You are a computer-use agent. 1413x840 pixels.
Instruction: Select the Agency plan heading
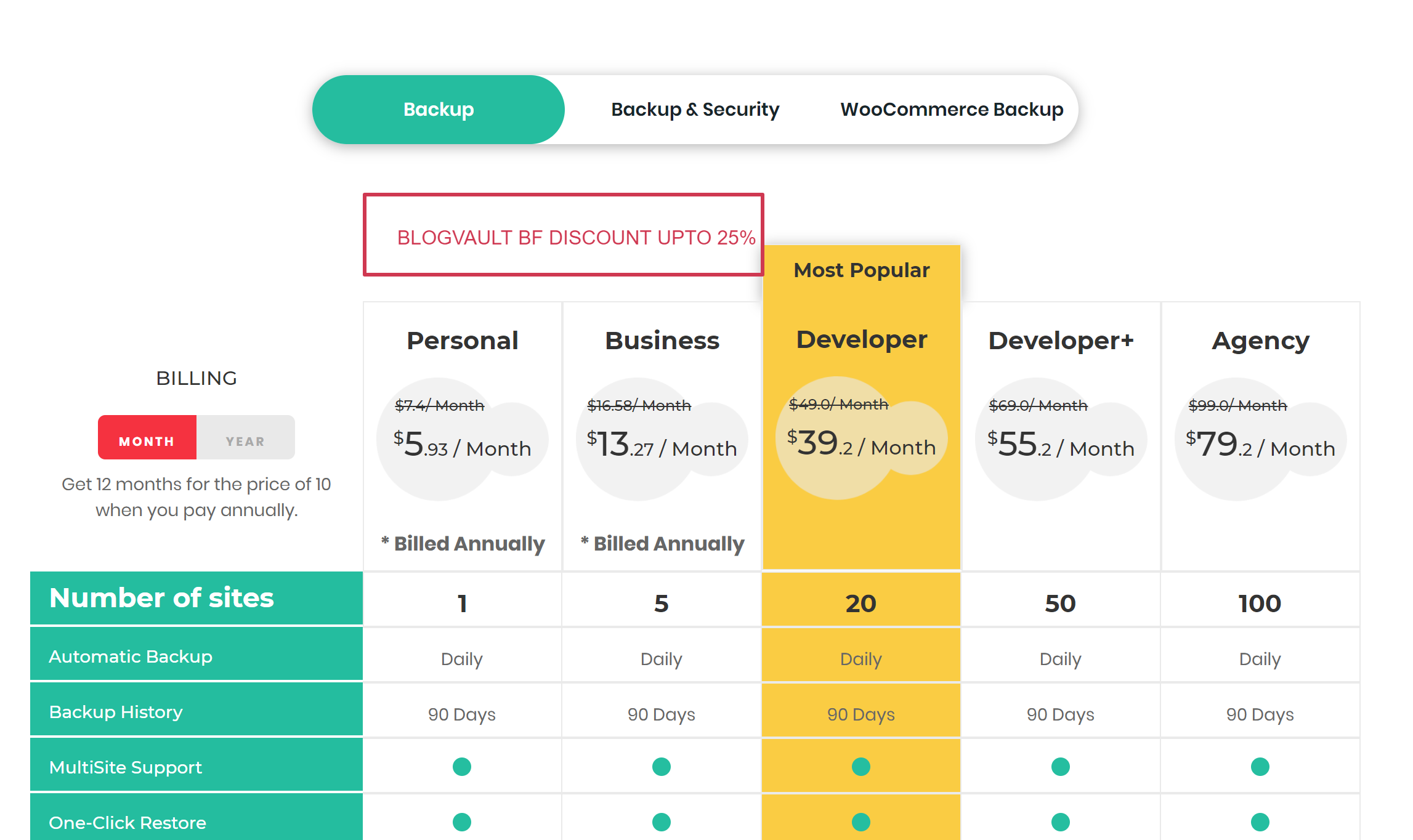pos(1260,341)
